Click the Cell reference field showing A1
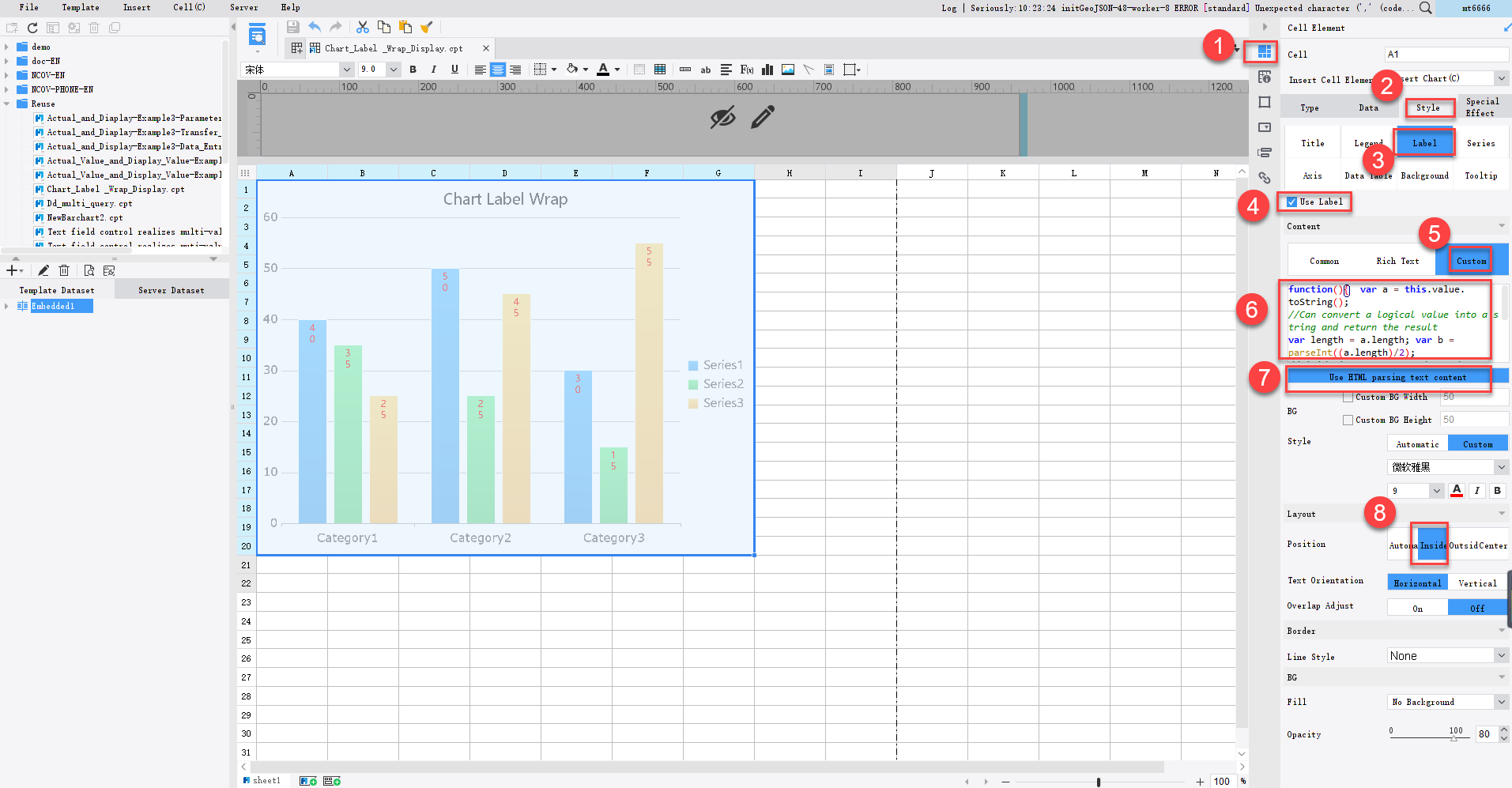 (x=1446, y=54)
